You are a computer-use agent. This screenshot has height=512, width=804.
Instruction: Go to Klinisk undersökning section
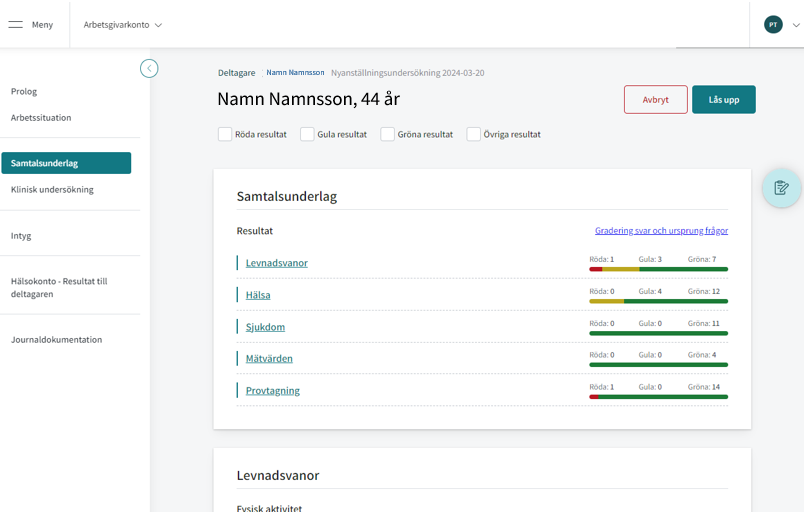click(x=52, y=190)
